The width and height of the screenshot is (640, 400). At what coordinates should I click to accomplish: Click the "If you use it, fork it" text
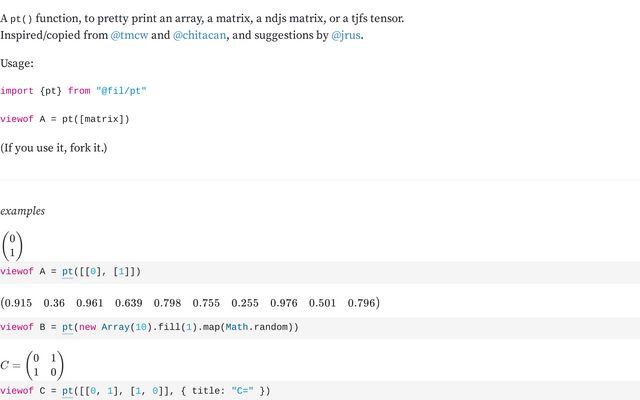(x=54, y=148)
